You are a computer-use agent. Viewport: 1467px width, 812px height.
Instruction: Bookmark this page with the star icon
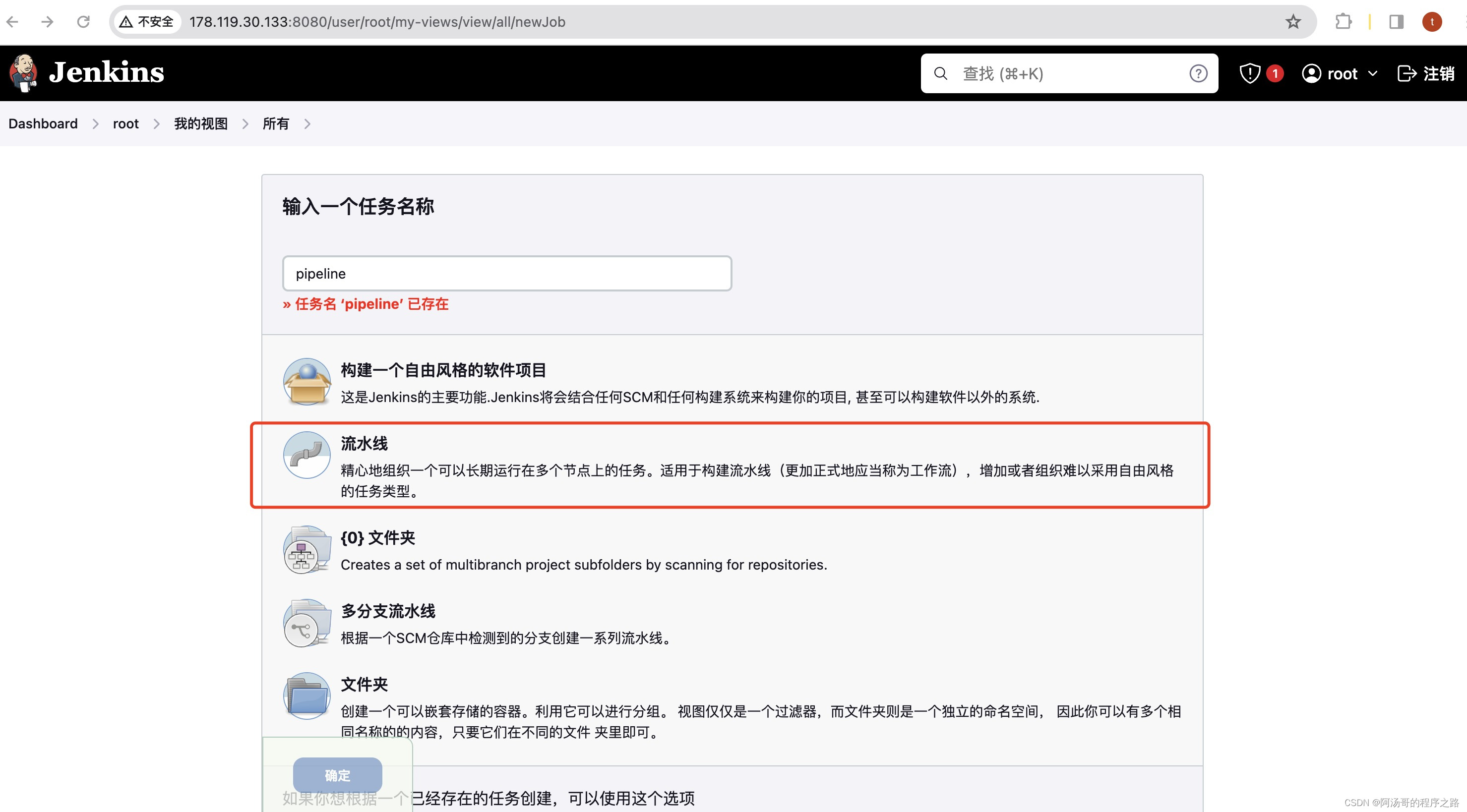pos(1293,22)
